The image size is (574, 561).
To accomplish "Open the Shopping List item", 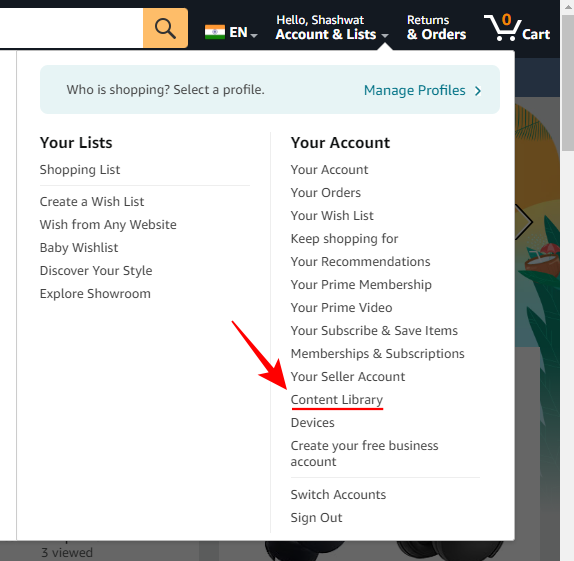I will click(80, 170).
